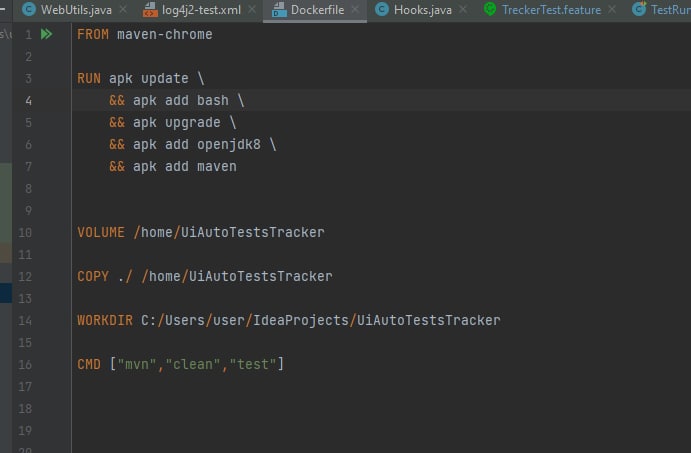Click 'apk add openjdk8' on line 6
The width and height of the screenshot is (691, 453).
point(197,145)
